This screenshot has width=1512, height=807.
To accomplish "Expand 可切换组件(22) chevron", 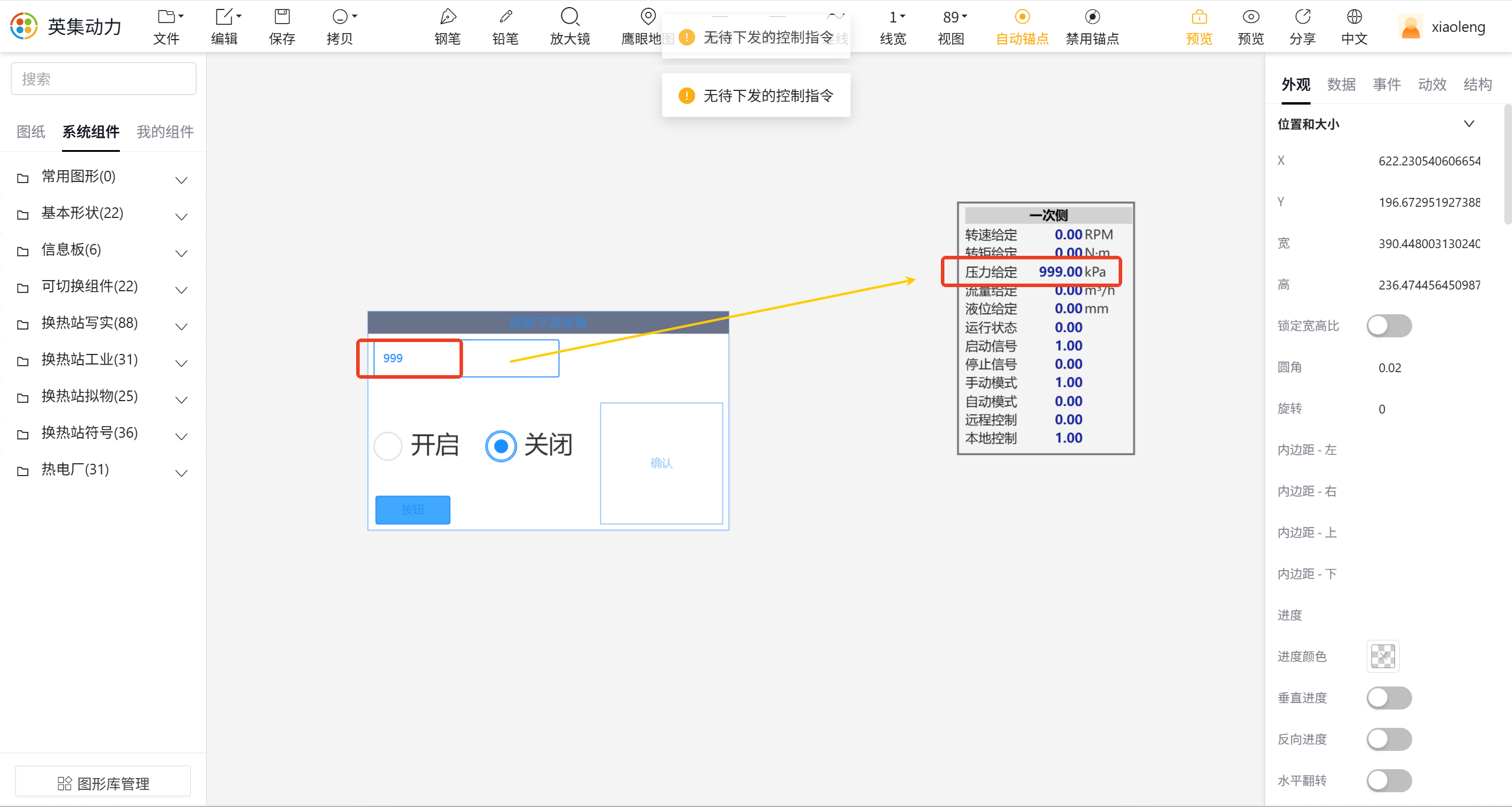I will (181, 290).
